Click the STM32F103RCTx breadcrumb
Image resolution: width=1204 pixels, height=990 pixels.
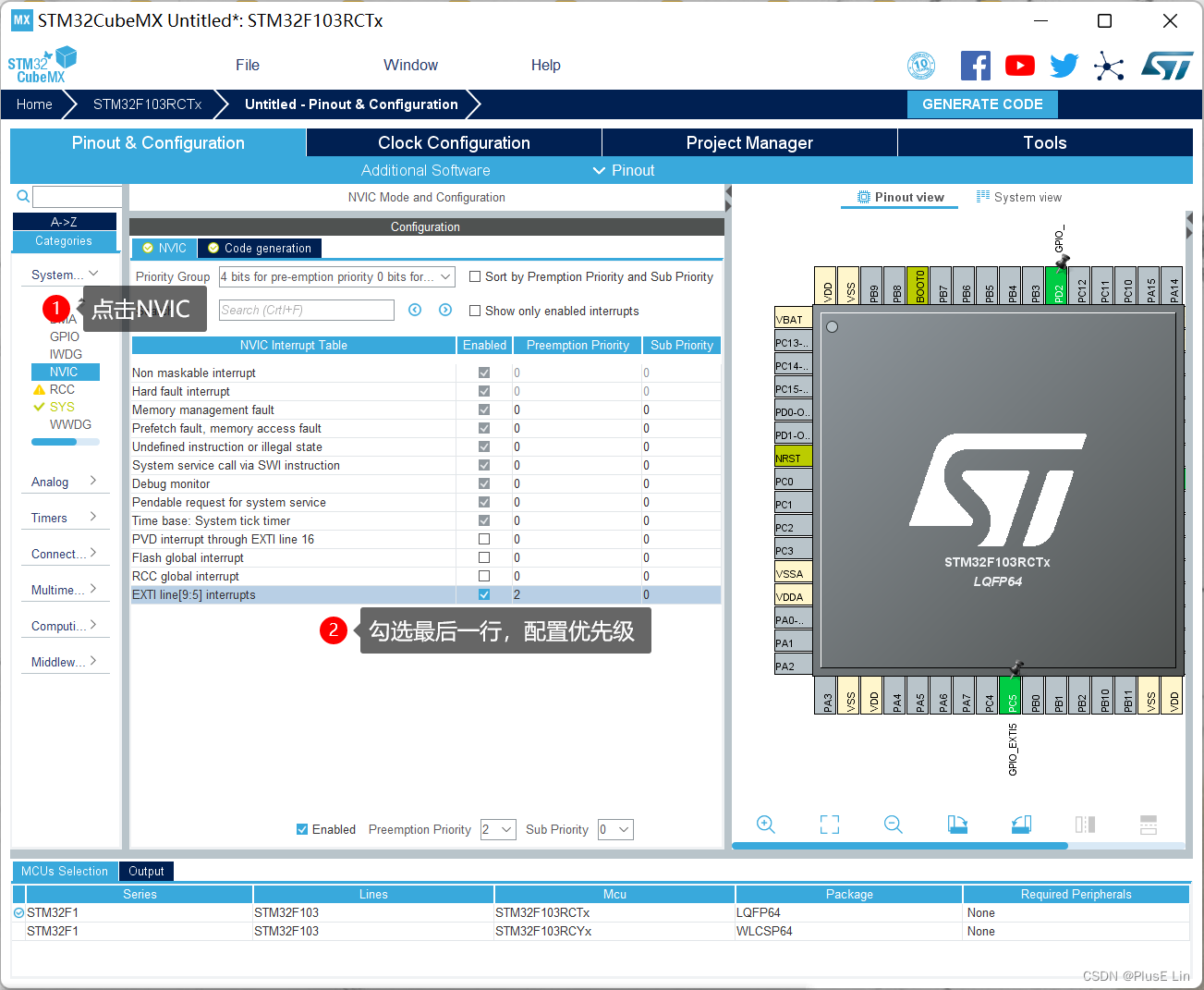(147, 104)
